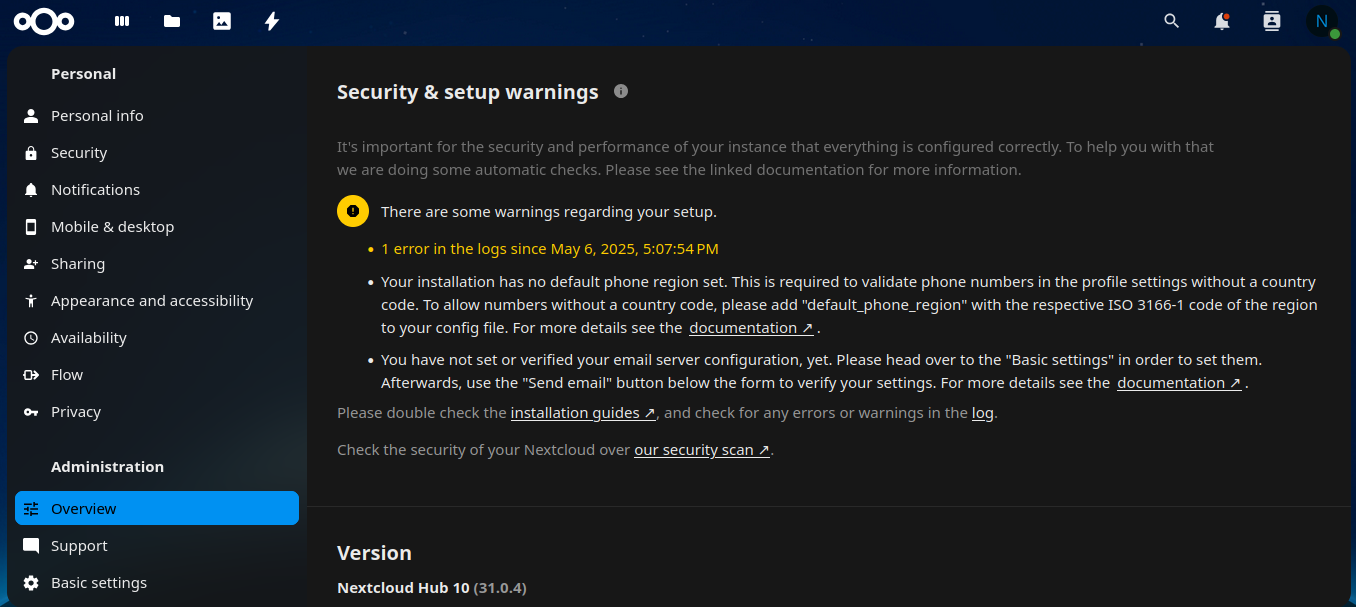Select Mobile & desktop in sidebar
Viewport: 1356px width, 607px height.
(112, 227)
